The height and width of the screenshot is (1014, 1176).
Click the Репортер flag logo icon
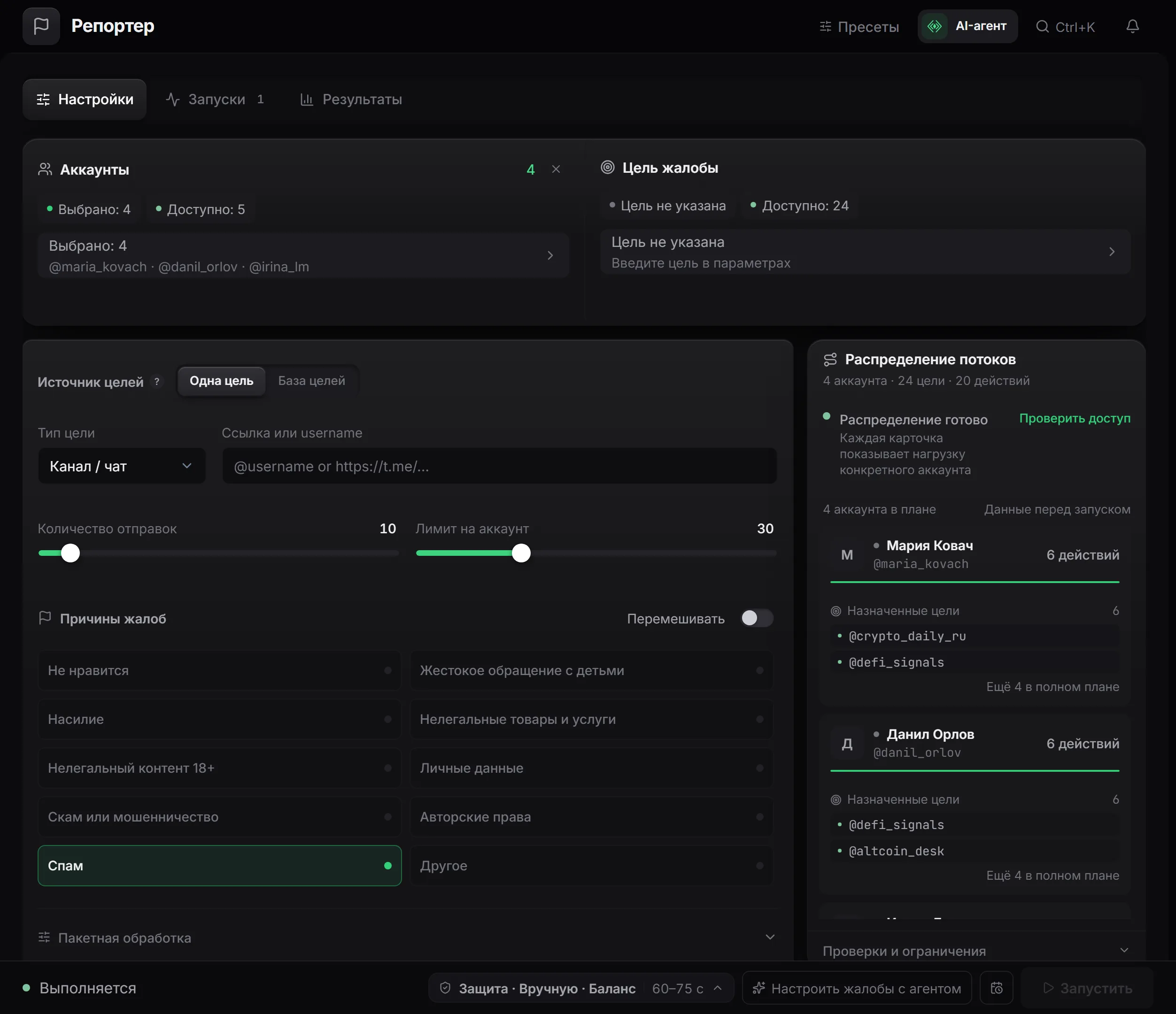(41, 26)
